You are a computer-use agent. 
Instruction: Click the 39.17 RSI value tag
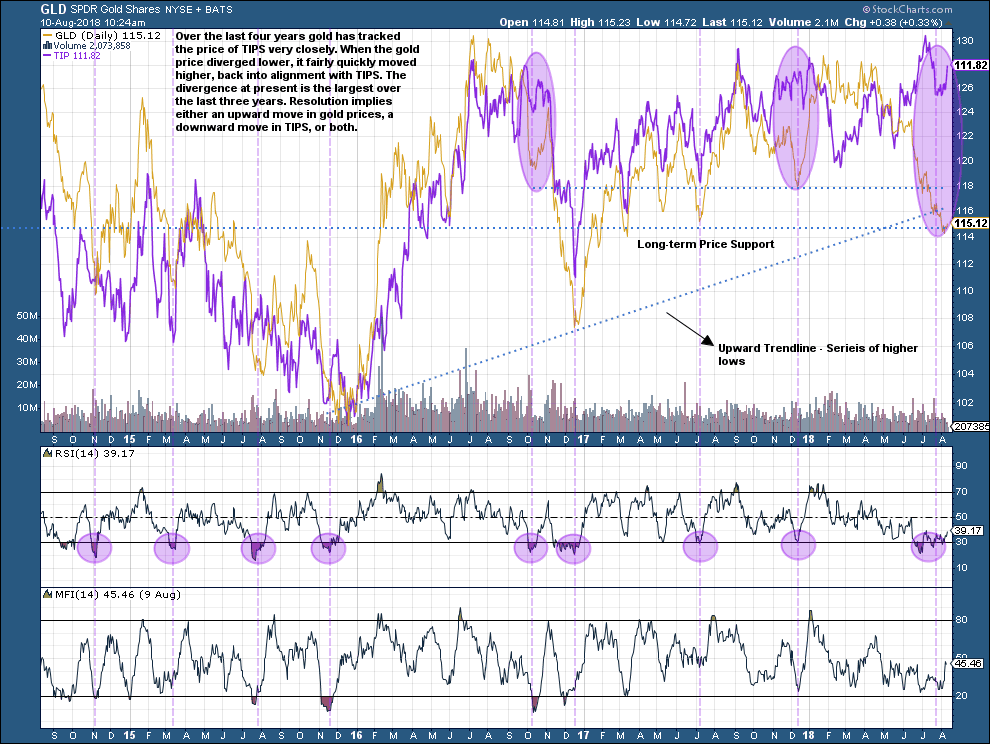pyautogui.click(x=968, y=531)
